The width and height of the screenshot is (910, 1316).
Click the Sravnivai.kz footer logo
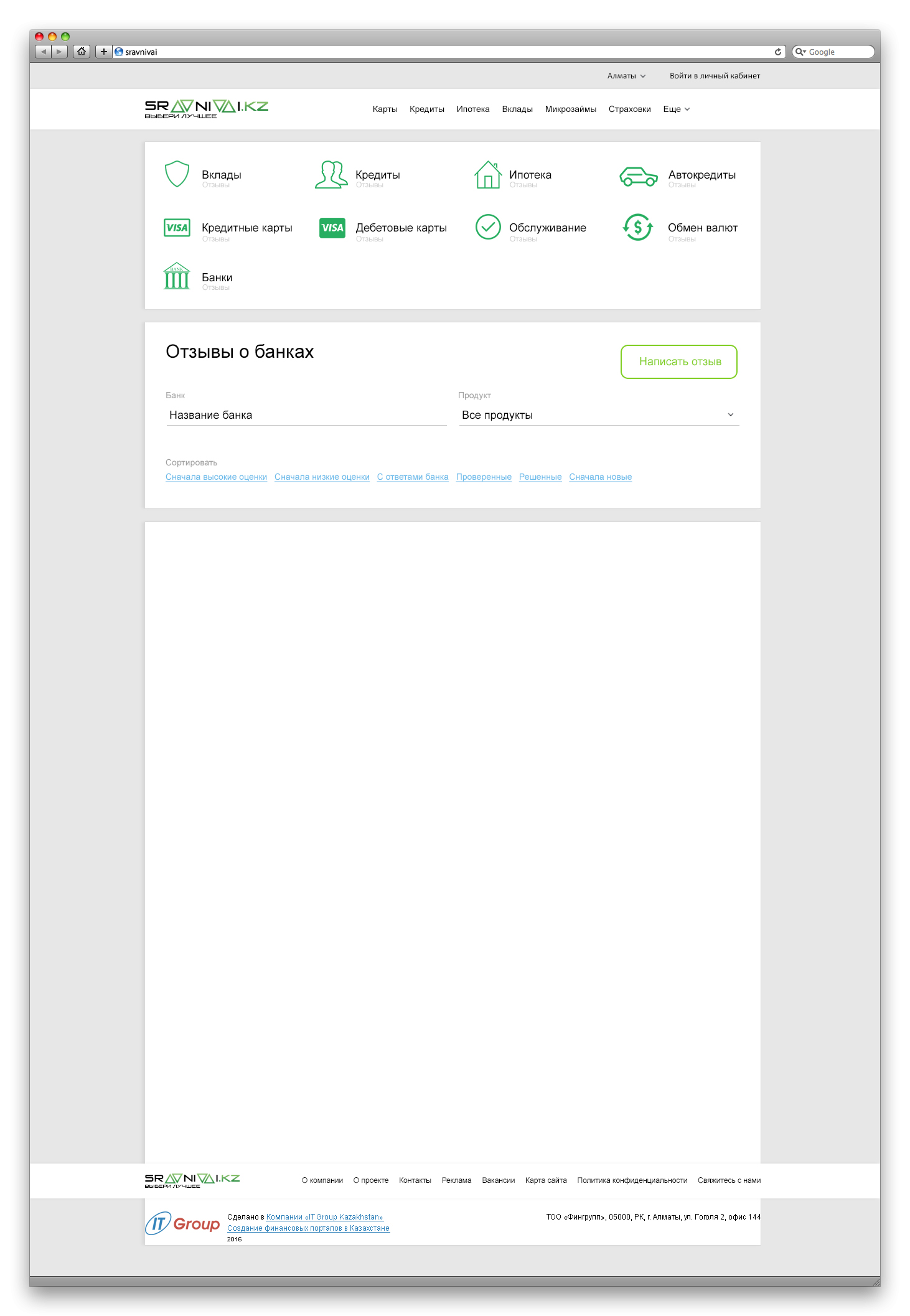[192, 1180]
